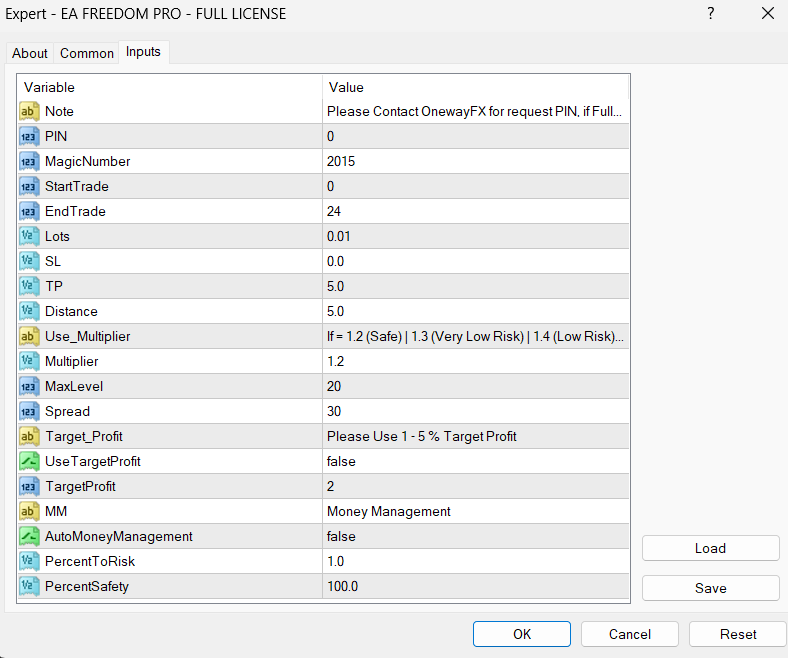Click the 'Please Contact OnewayFX' note value
788x658 pixels.
(x=475, y=111)
